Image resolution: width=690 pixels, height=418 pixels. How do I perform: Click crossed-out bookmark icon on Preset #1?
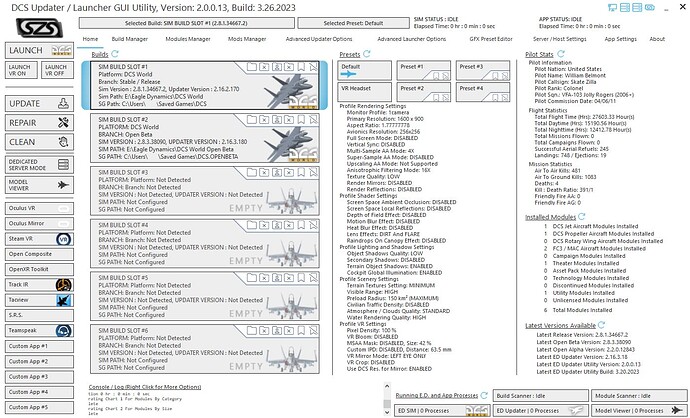[445, 76]
